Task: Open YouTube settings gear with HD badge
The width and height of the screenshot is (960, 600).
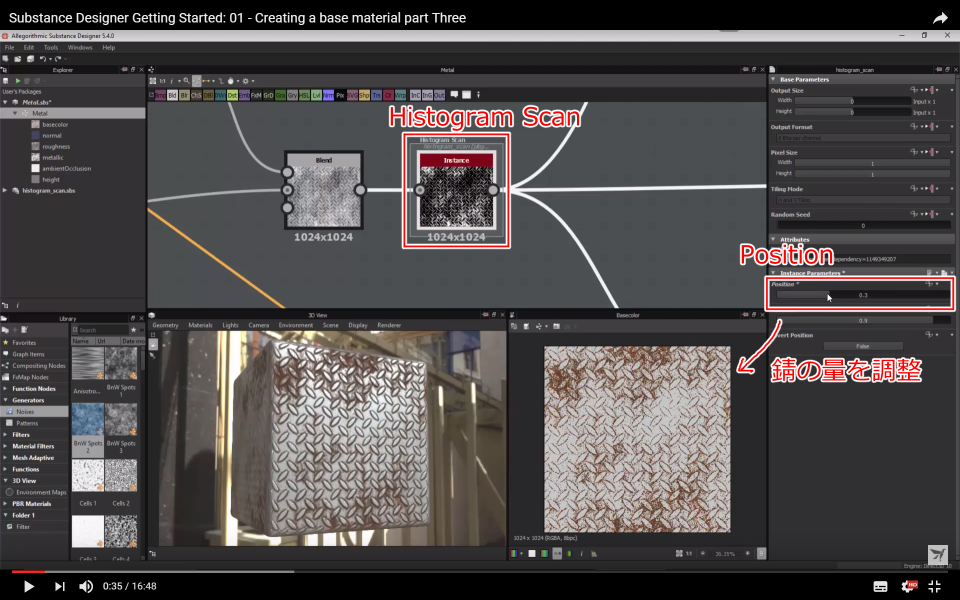Action: tap(909, 587)
